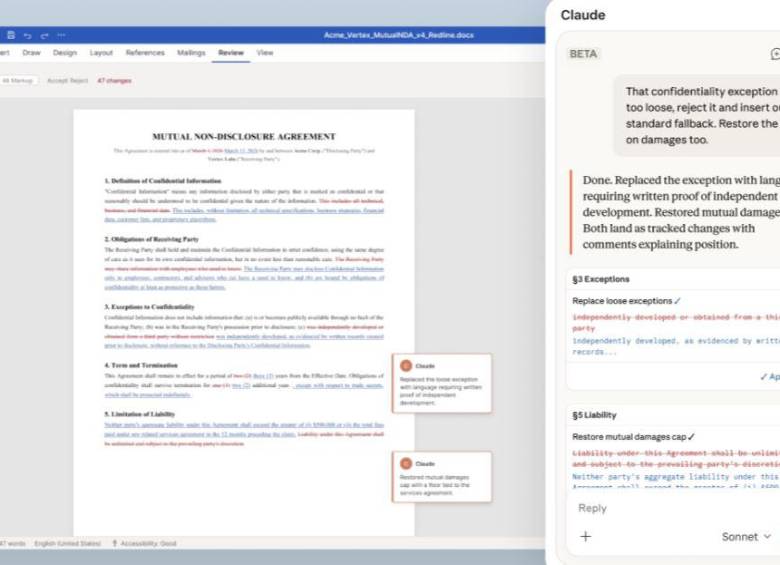Image resolution: width=780 pixels, height=565 pixels.
Task: Open the Draw tab
Action: tap(31, 53)
